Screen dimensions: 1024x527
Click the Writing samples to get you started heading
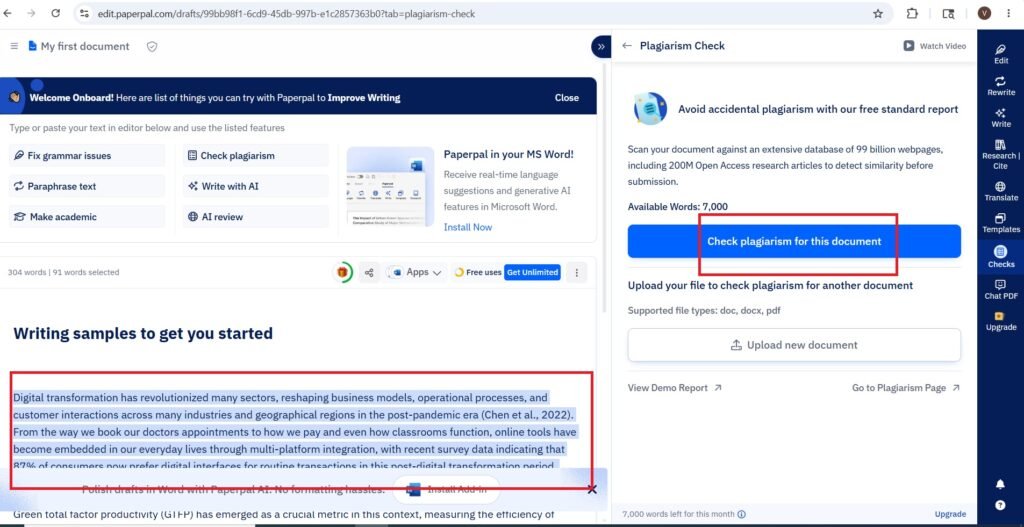pos(143,334)
